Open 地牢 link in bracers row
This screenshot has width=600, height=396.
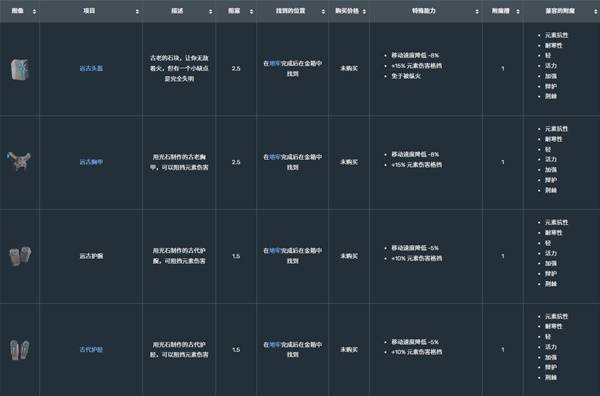[x=275, y=251]
